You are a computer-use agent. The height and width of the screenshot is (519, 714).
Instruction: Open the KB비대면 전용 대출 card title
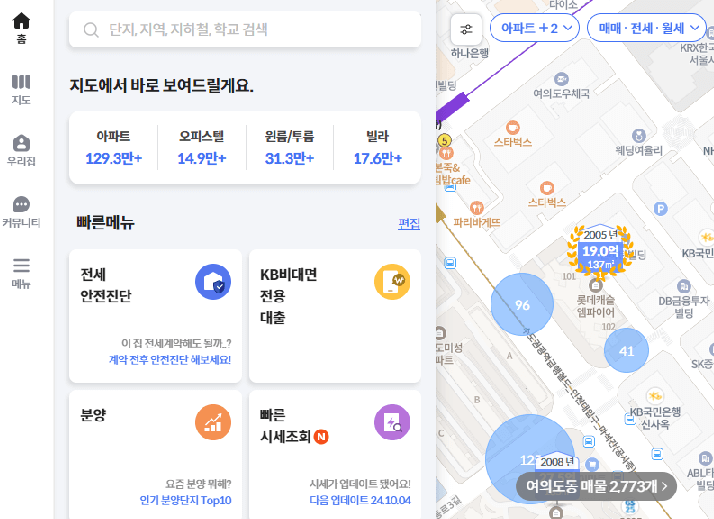(288, 295)
